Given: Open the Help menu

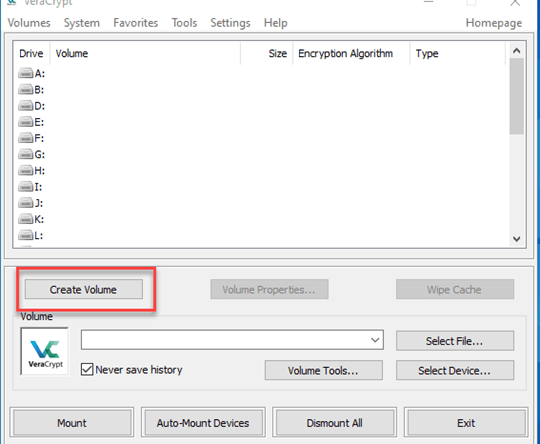Looking at the screenshot, I should click(276, 23).
